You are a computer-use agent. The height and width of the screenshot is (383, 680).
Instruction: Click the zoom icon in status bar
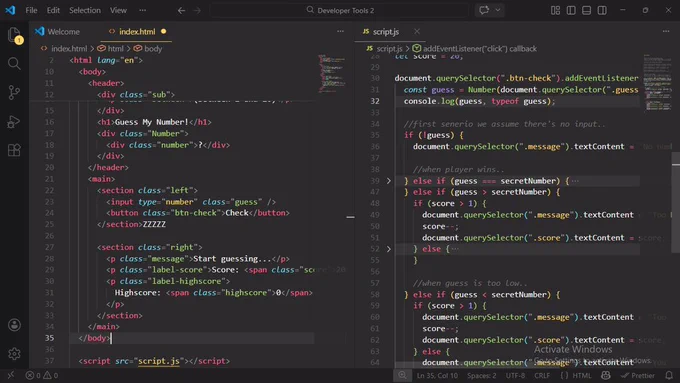pos(402,376)
